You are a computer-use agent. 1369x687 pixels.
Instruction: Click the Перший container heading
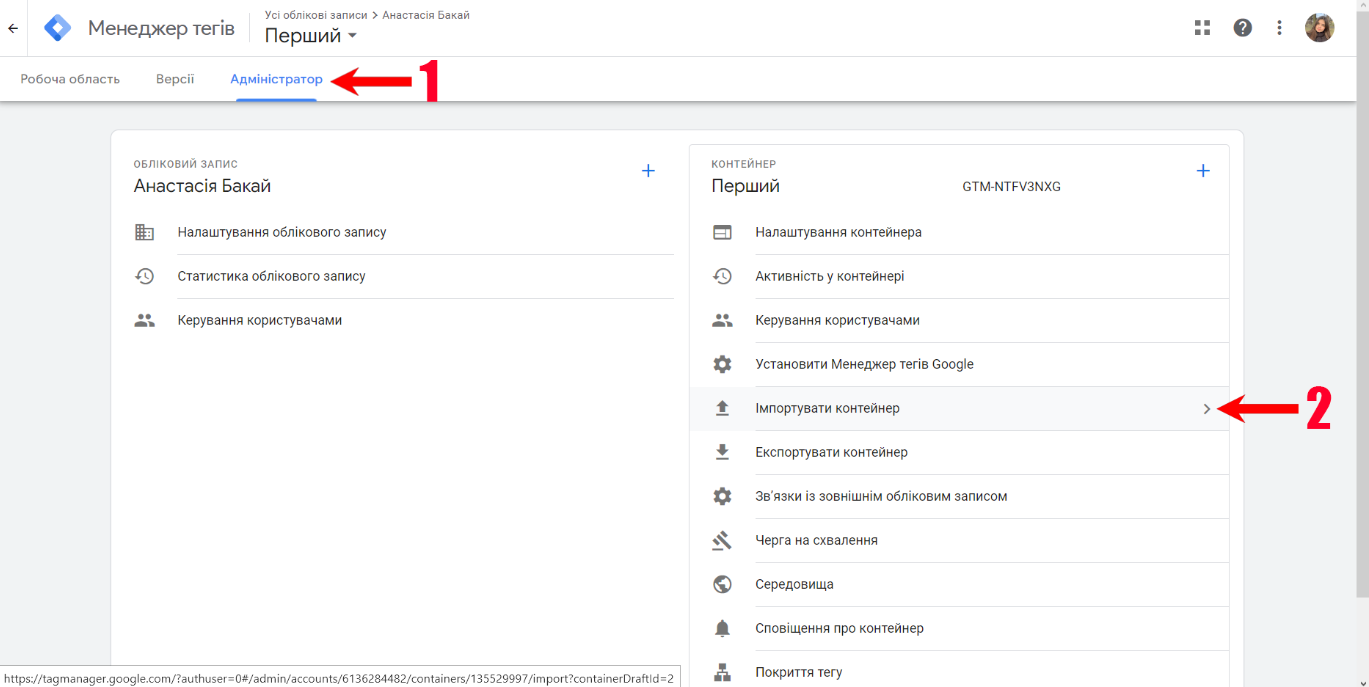tap(745, 186)
